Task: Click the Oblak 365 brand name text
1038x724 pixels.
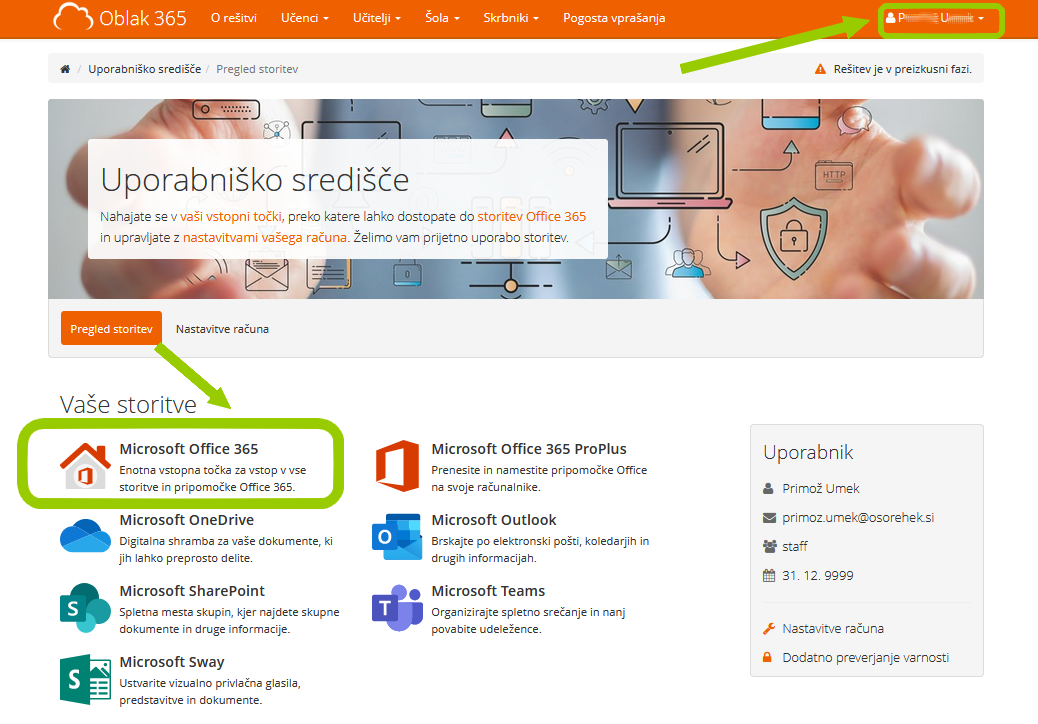Action: (x=143, y=18)
